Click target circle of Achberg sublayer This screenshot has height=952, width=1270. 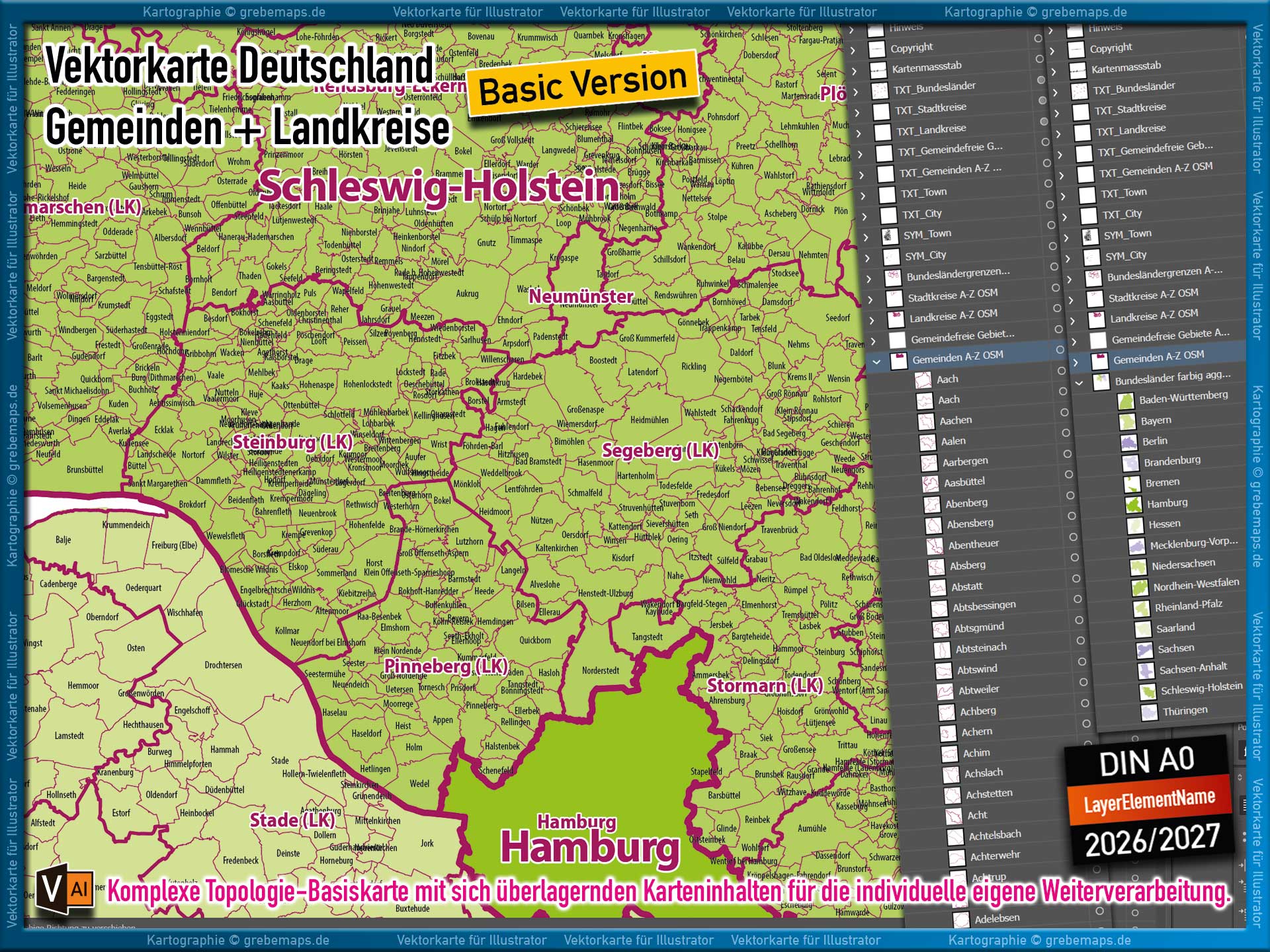[x=1085, y=703]
